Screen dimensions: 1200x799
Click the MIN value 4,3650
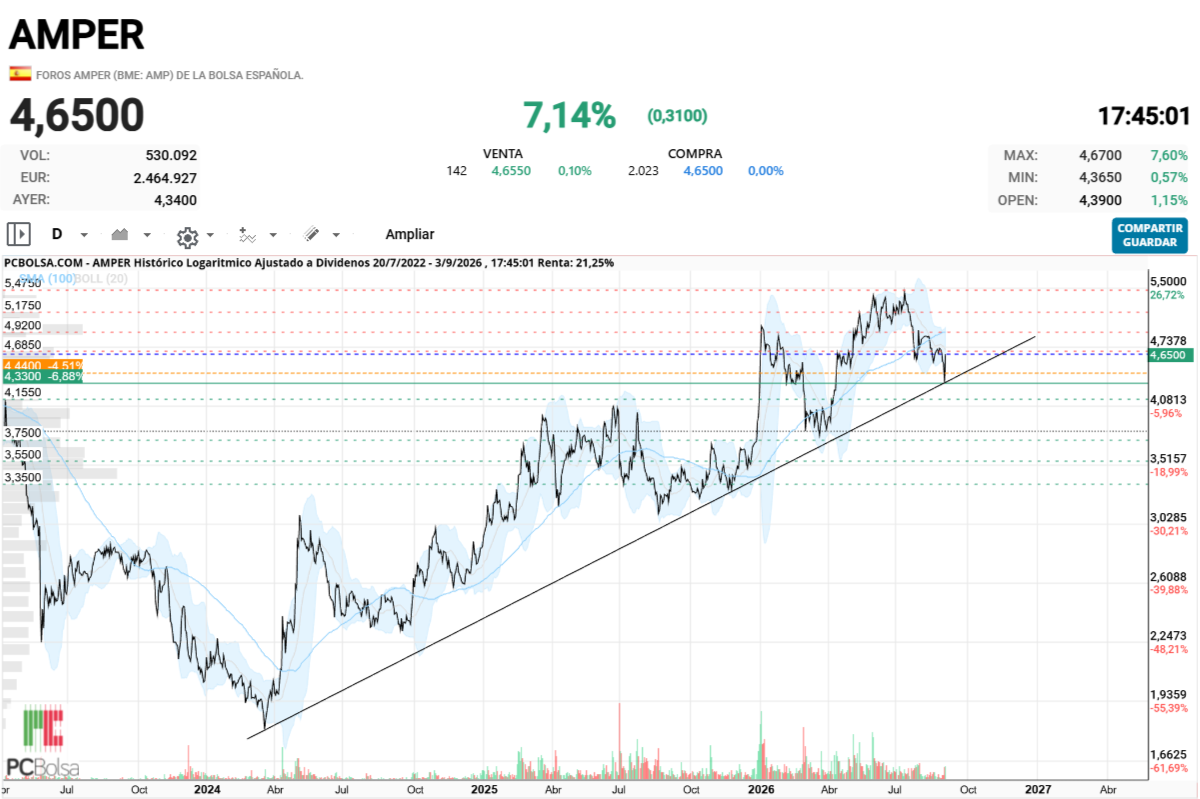1100,177
